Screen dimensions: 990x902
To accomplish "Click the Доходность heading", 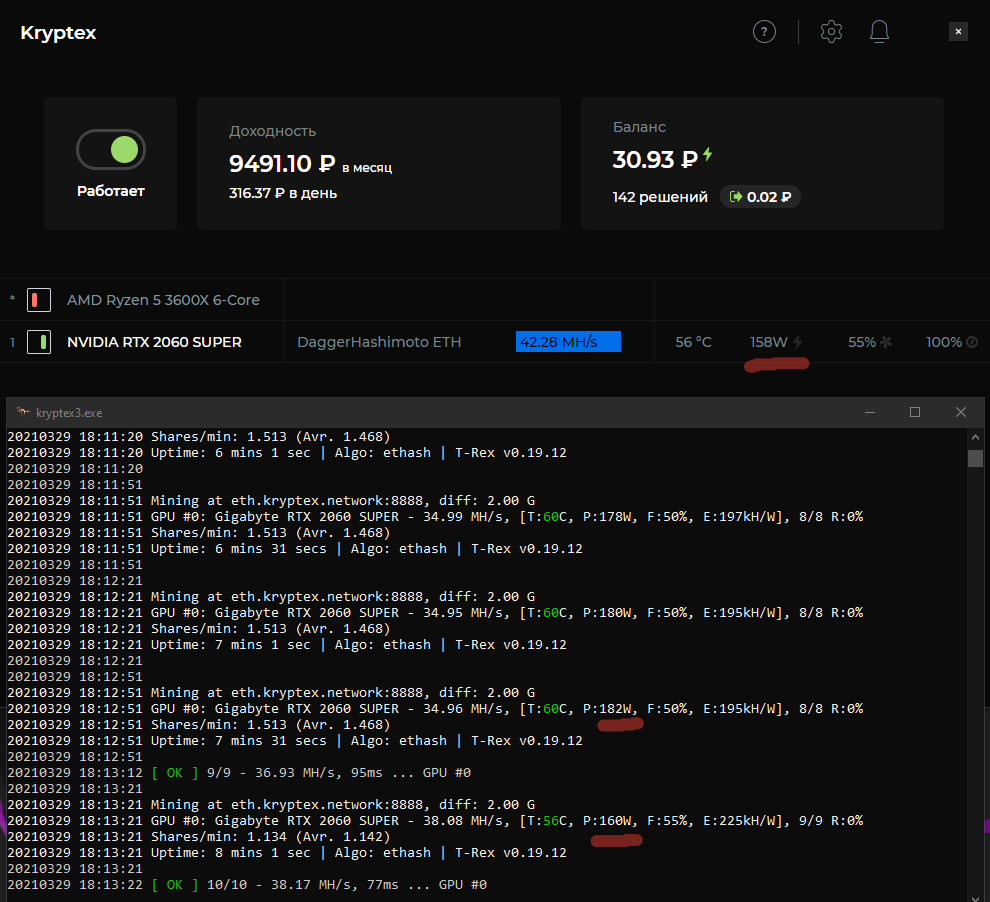I will 272,131.
